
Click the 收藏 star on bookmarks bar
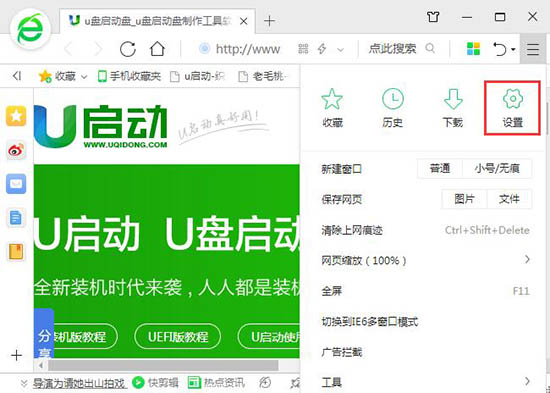click(45, 76)
